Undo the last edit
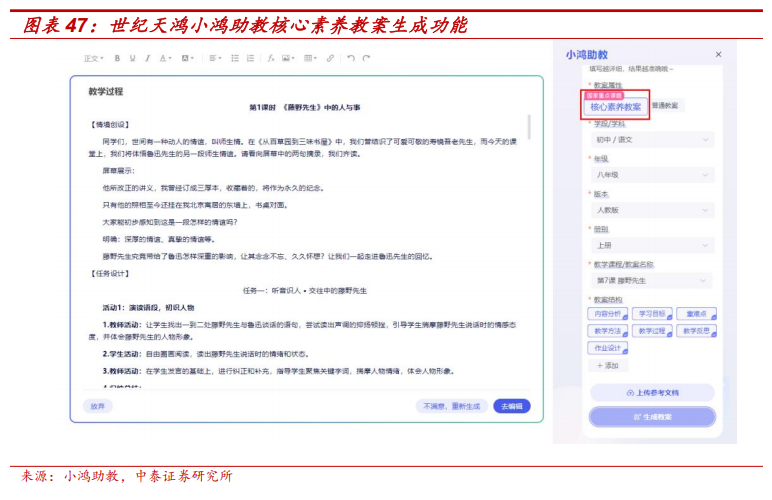772x500 pixels. click(351, 58)
